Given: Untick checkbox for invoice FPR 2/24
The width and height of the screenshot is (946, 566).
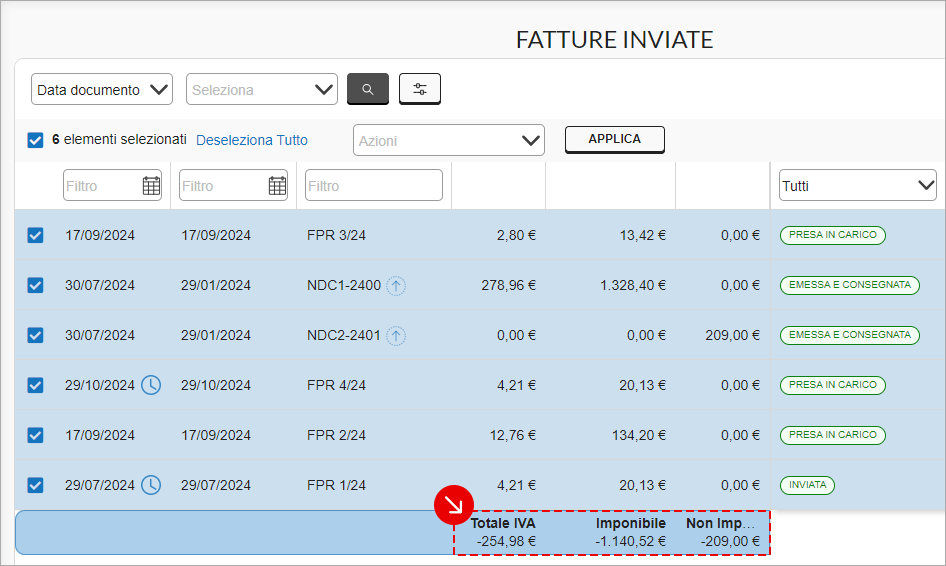Looking at the screenshot, I should point(35,435).
